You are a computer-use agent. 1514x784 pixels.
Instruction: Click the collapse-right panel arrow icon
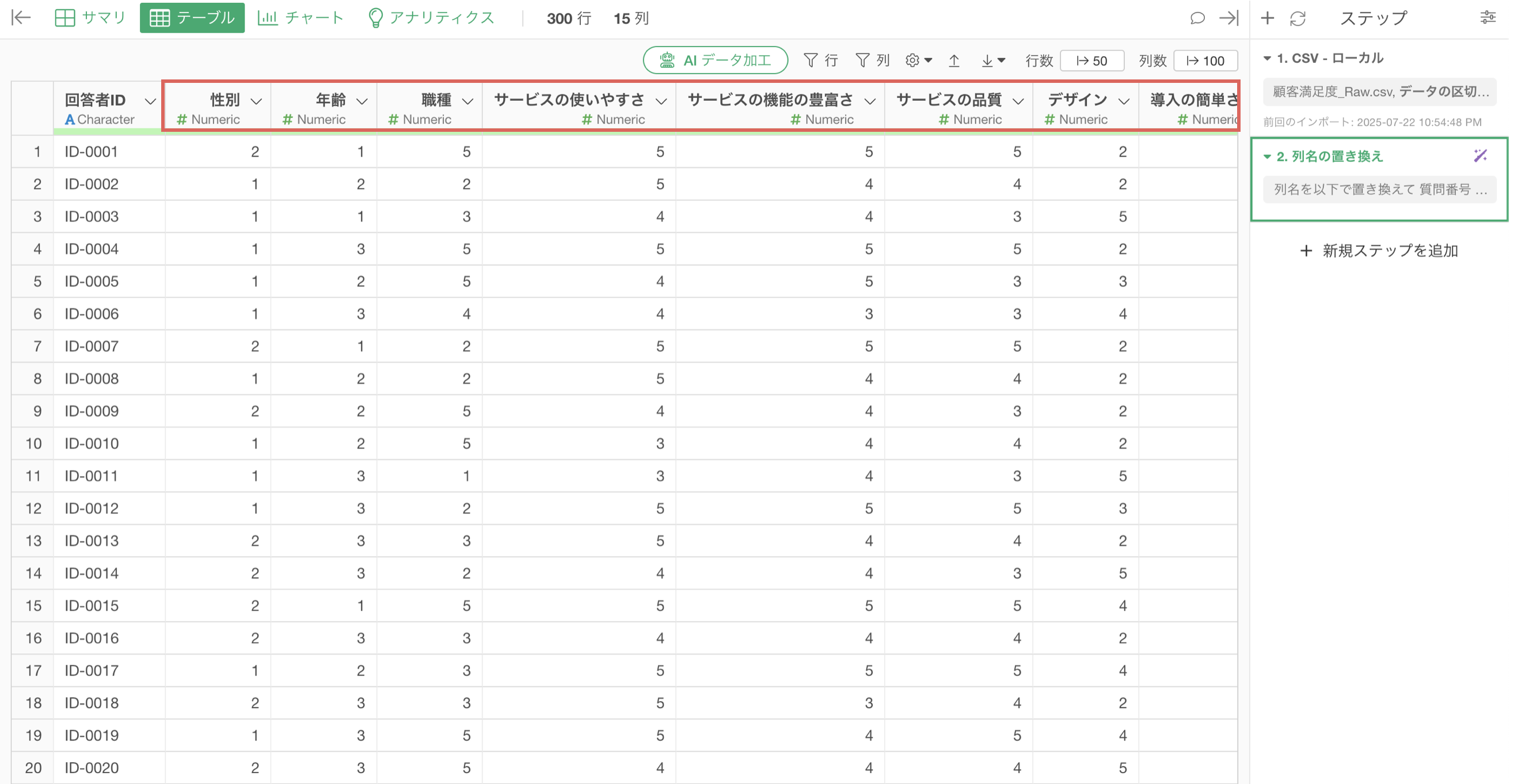1228,18
